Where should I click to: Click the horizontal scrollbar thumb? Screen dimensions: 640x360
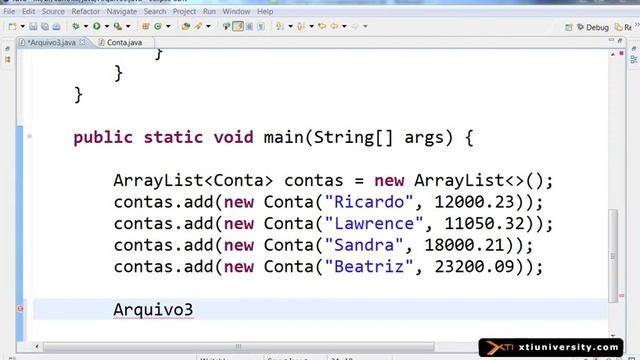(x=238, y=347)
